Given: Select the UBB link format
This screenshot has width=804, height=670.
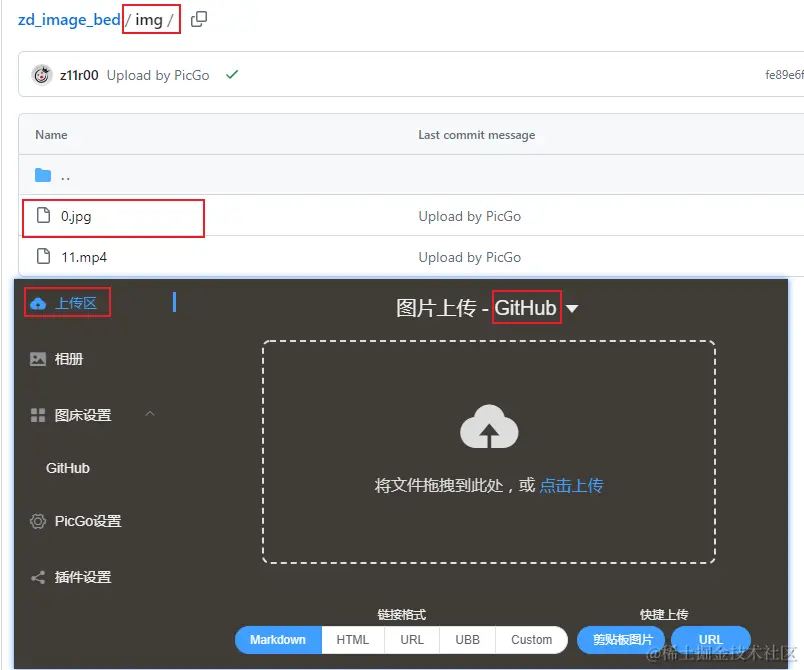Looking at the screenshot, I should coord(467,640).
